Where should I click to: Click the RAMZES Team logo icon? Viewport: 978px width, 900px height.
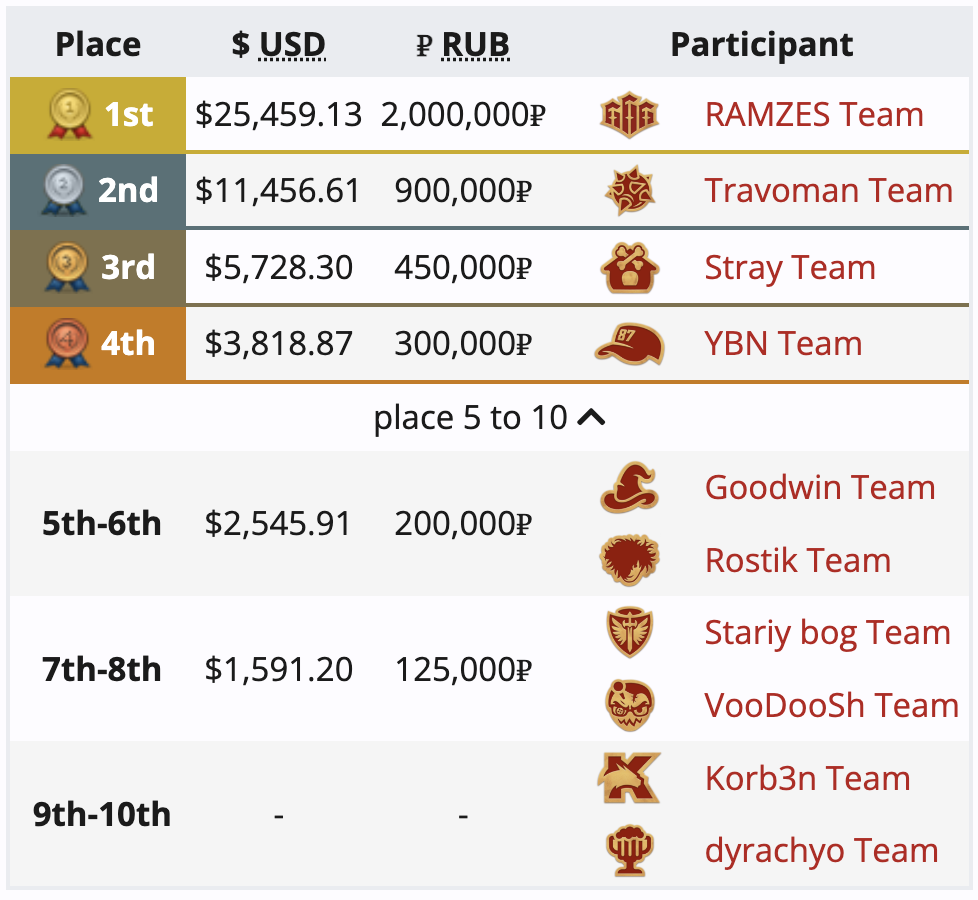[629, 115]
